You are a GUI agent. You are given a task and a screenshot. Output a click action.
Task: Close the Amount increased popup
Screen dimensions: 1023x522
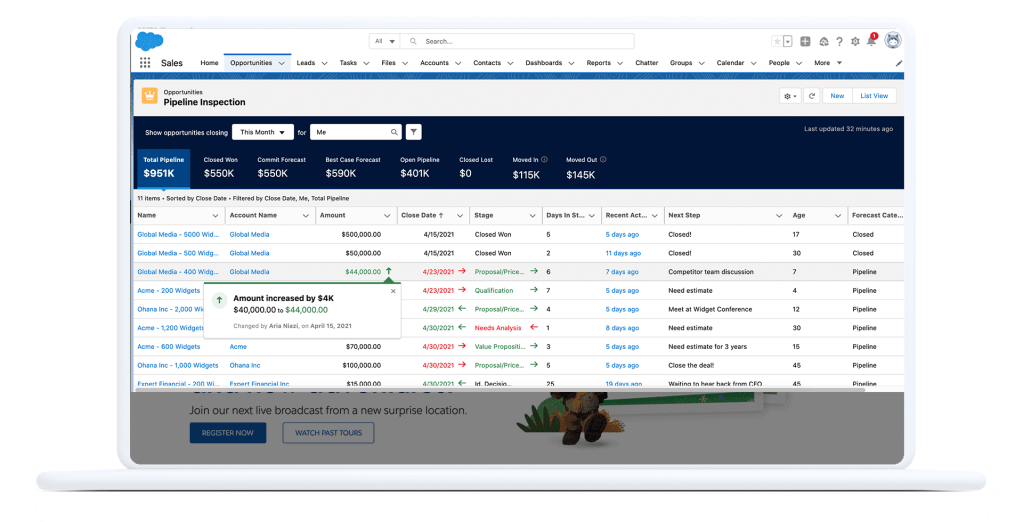tap(393, 291)
